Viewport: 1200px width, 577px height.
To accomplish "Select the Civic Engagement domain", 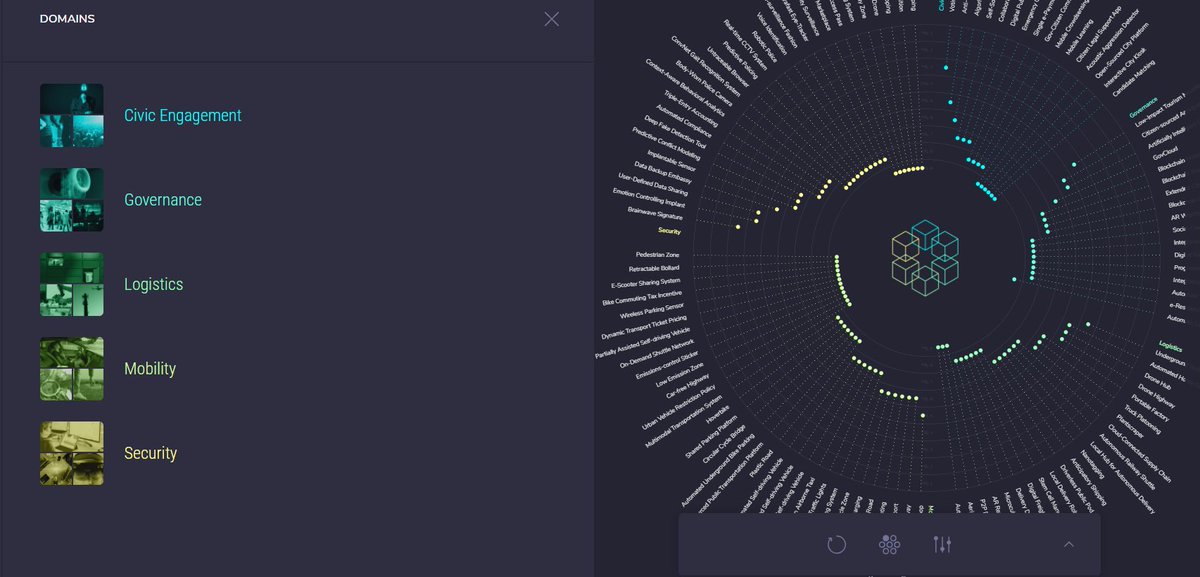I will [181, 115].
